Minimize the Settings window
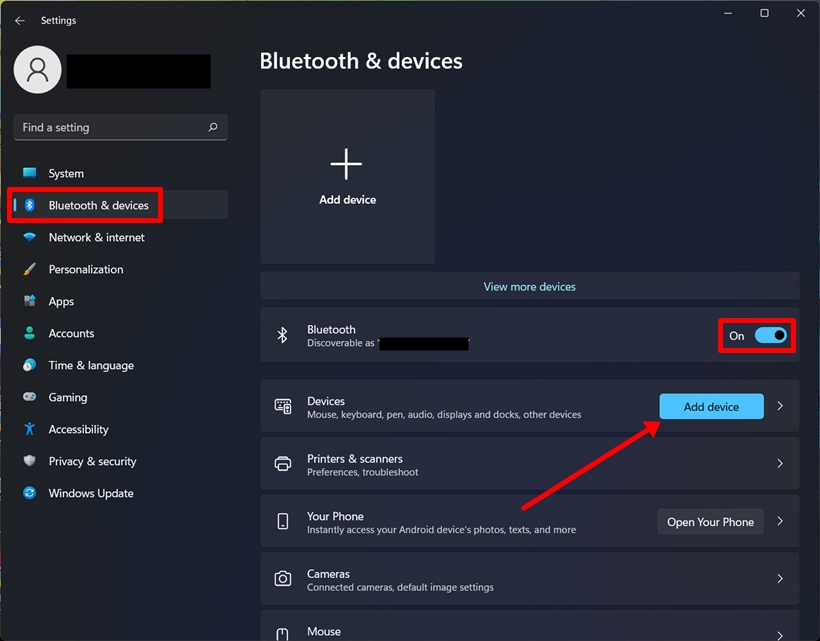The width and height of the screenshot is (820, 641). (728, 13)
